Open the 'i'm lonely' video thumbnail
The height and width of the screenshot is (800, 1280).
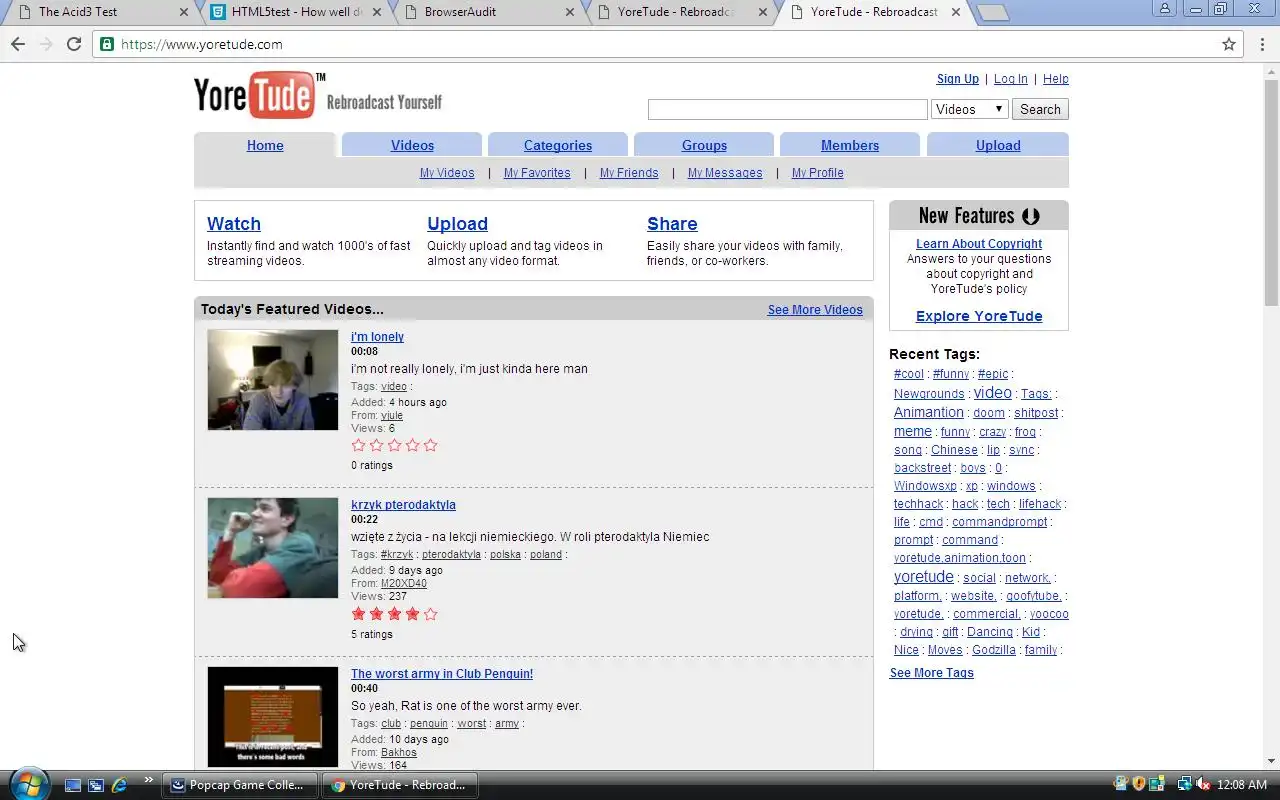(273, 380)
